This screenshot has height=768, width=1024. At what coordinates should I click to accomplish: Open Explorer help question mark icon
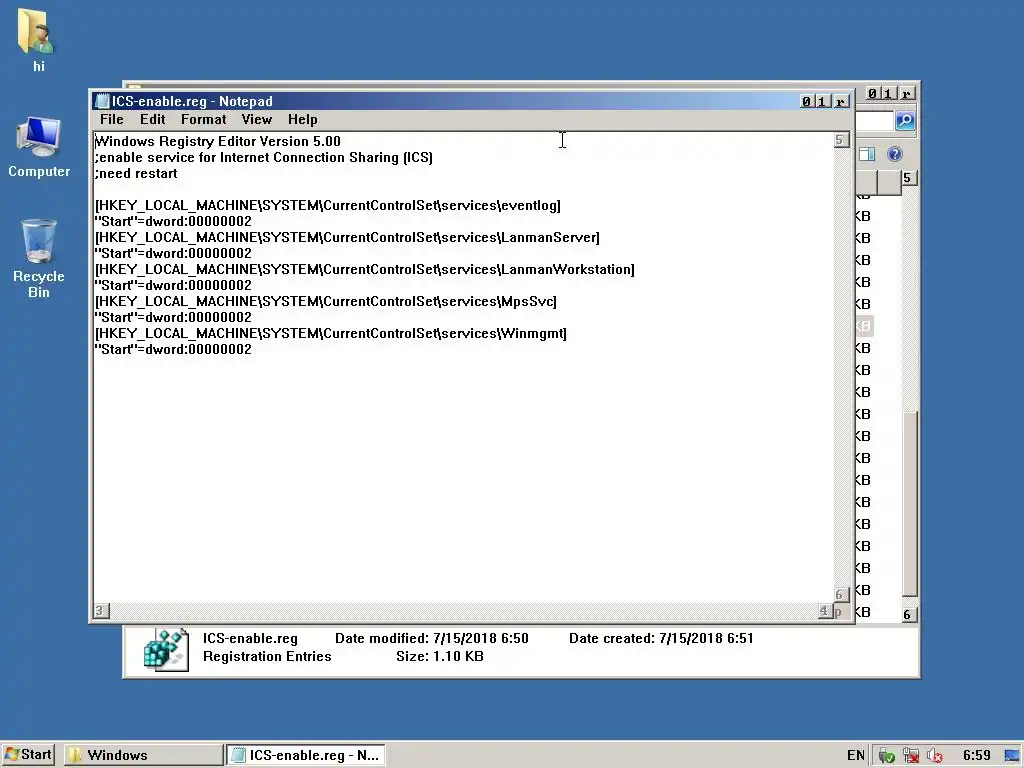(x=895, y=154)
